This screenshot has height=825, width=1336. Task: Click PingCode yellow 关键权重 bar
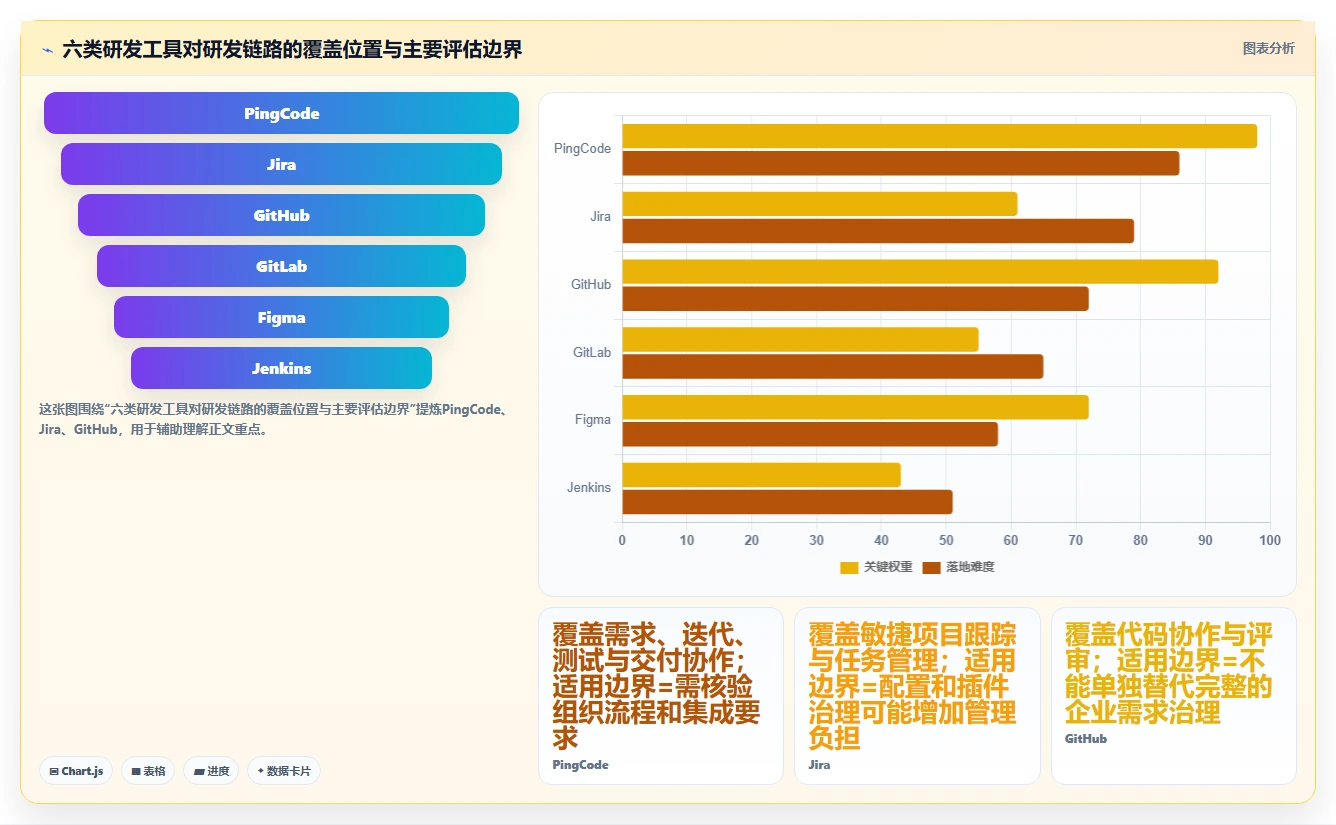[940, 136]
